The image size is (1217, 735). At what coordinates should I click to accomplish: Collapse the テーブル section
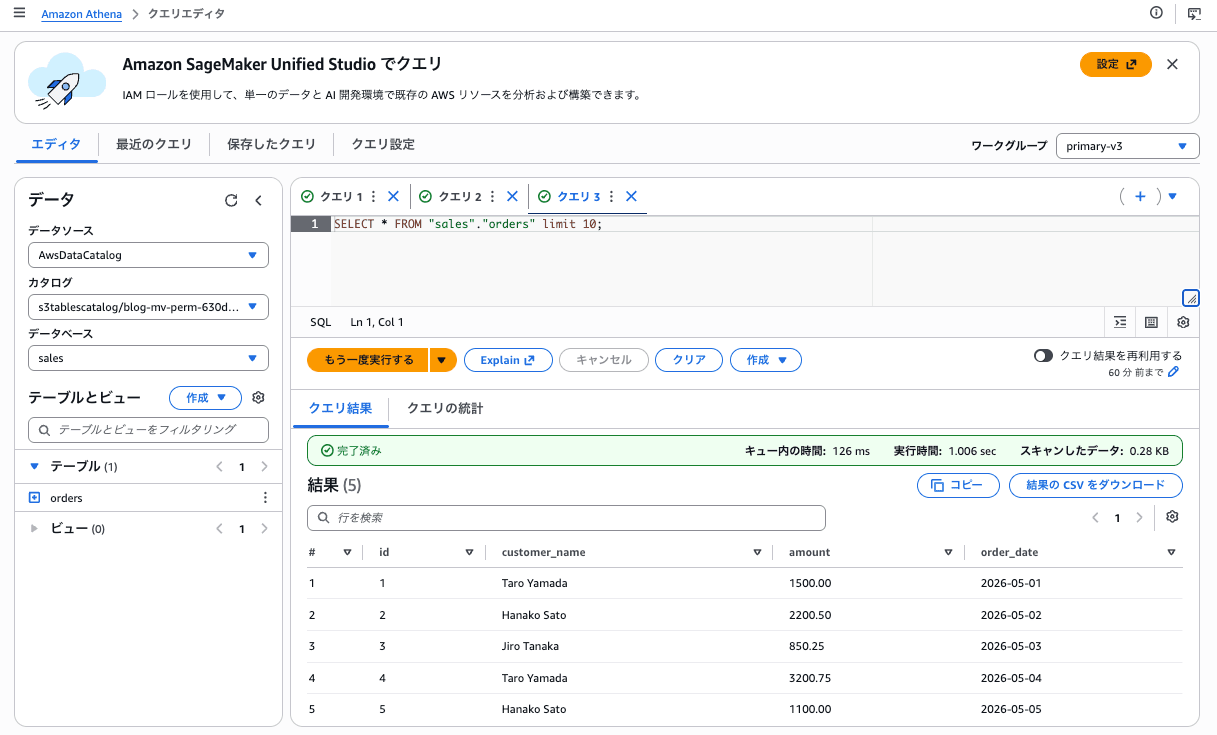pos(34,466)
